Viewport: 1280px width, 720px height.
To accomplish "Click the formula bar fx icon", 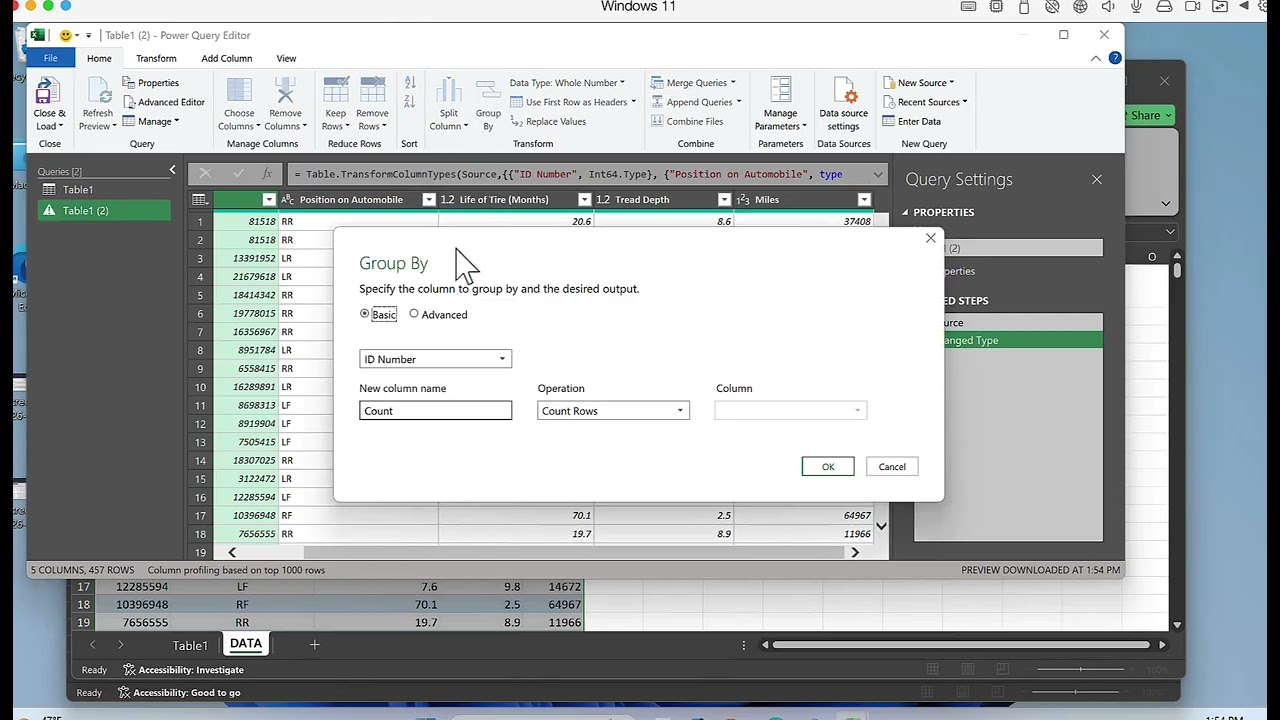I will 266,174.
